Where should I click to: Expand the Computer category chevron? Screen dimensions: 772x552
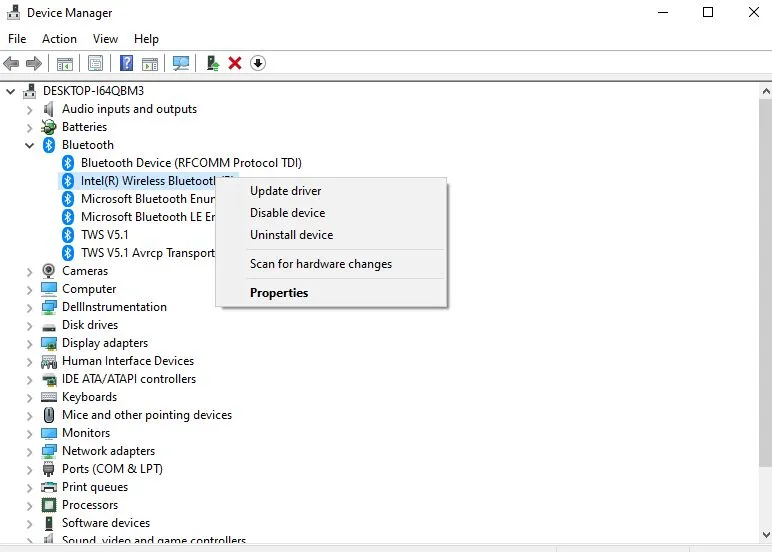pyautogui.click(x=30, y=290)
